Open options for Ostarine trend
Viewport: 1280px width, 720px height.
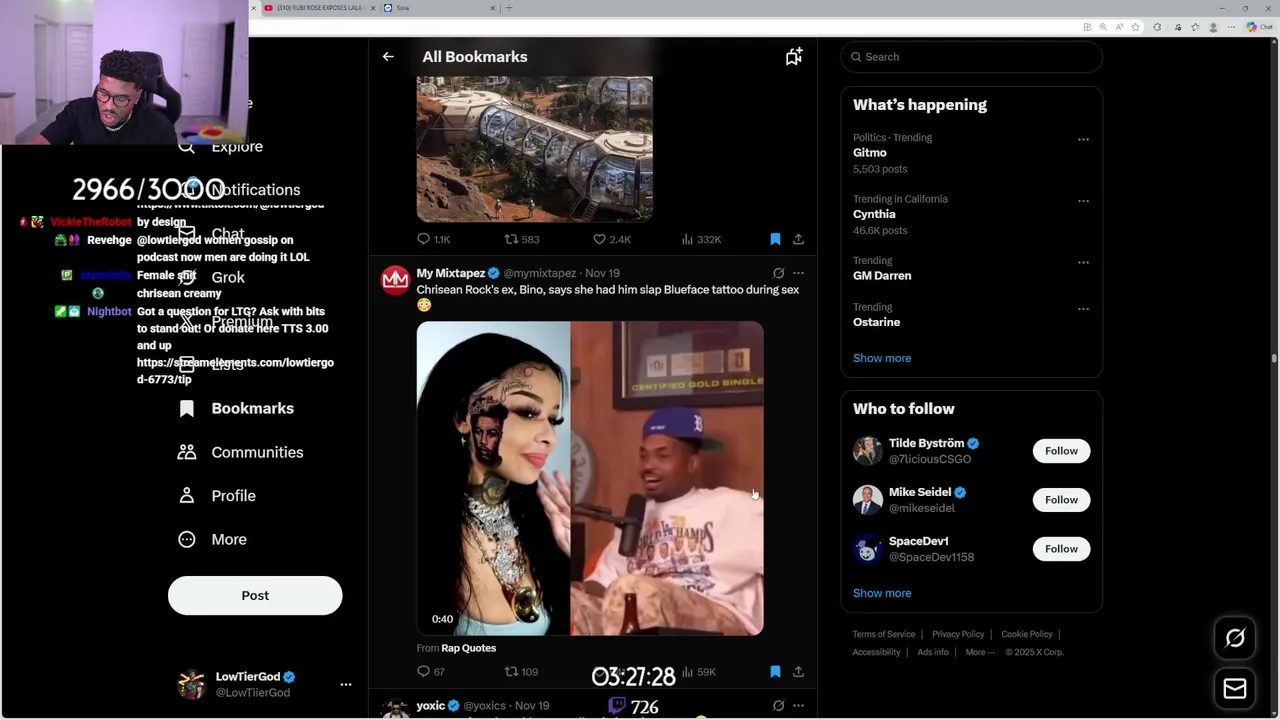pyautogui.click(x=1083, y=310)
